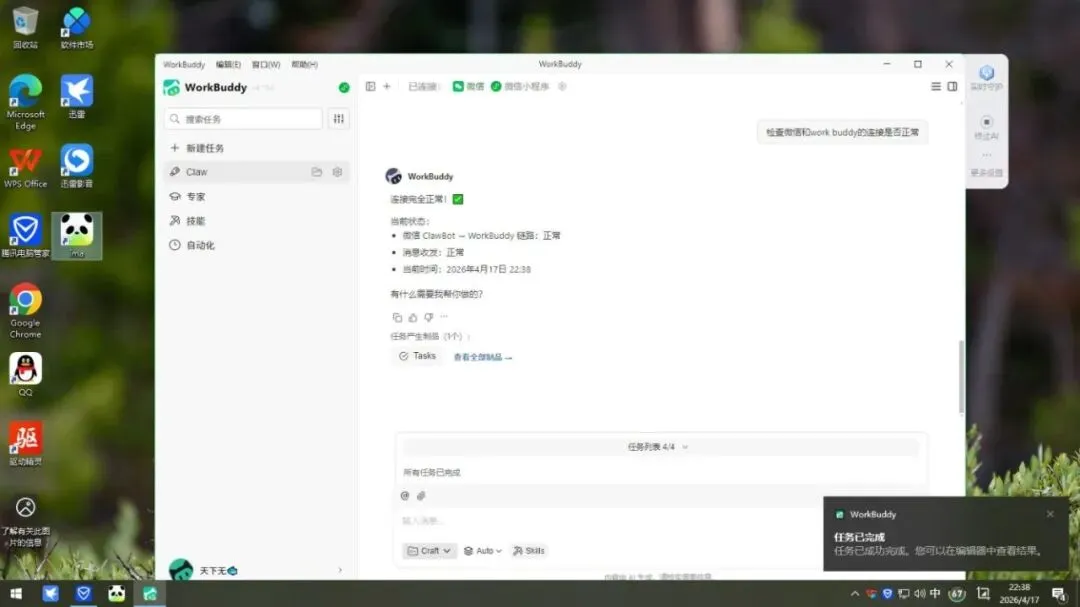Open 腾讯电脑管家 desktop icon
Image resolution: width=1080 pixels, height=607 pixels.
[x=25, y=235]
